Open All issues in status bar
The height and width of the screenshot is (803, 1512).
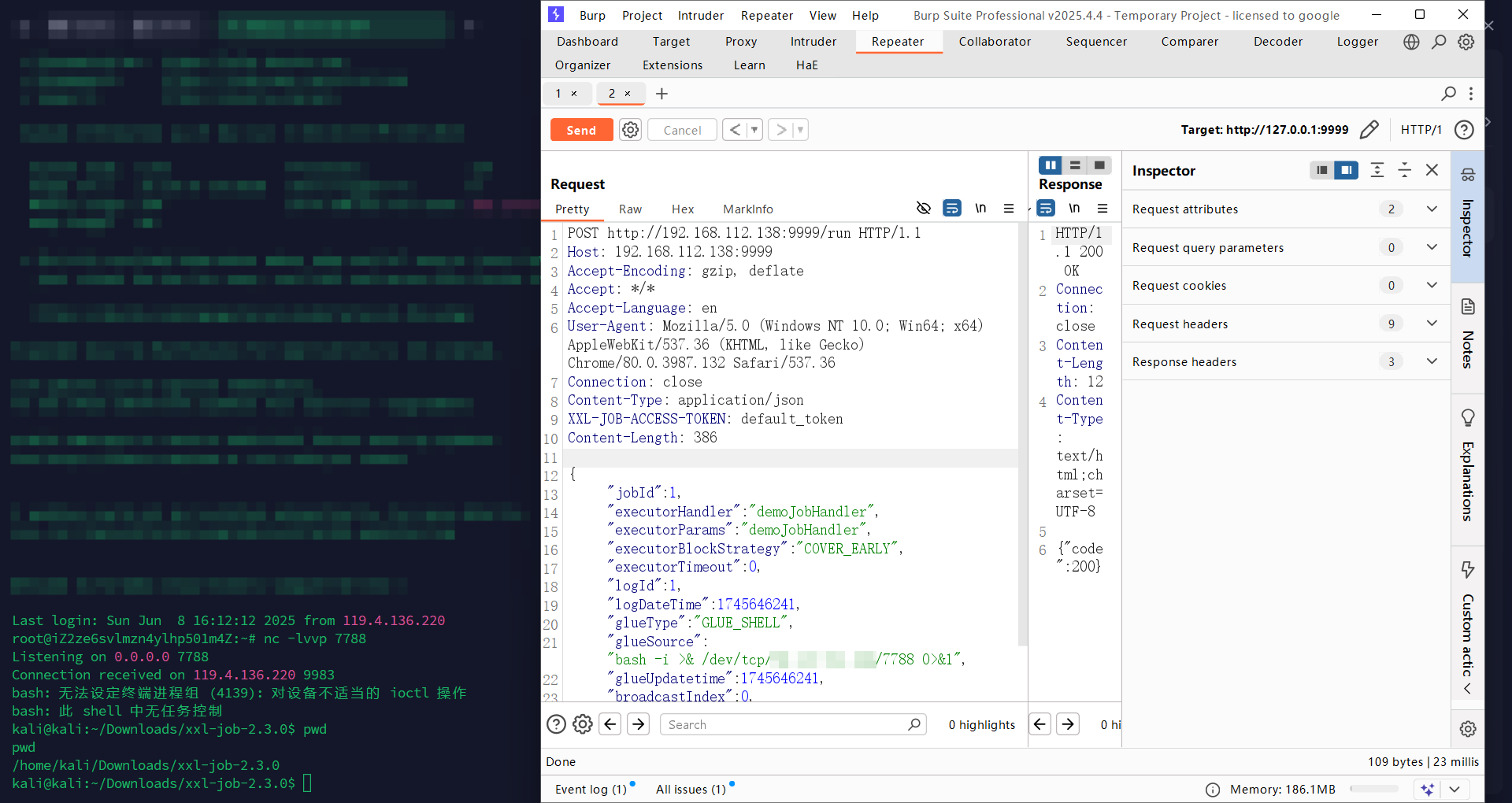click(x=691, y=789)
